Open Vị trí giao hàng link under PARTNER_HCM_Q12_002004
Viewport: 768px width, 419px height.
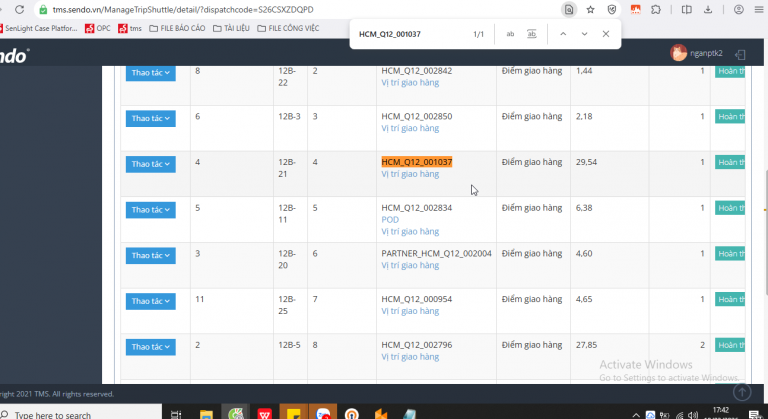click(410, 265)
